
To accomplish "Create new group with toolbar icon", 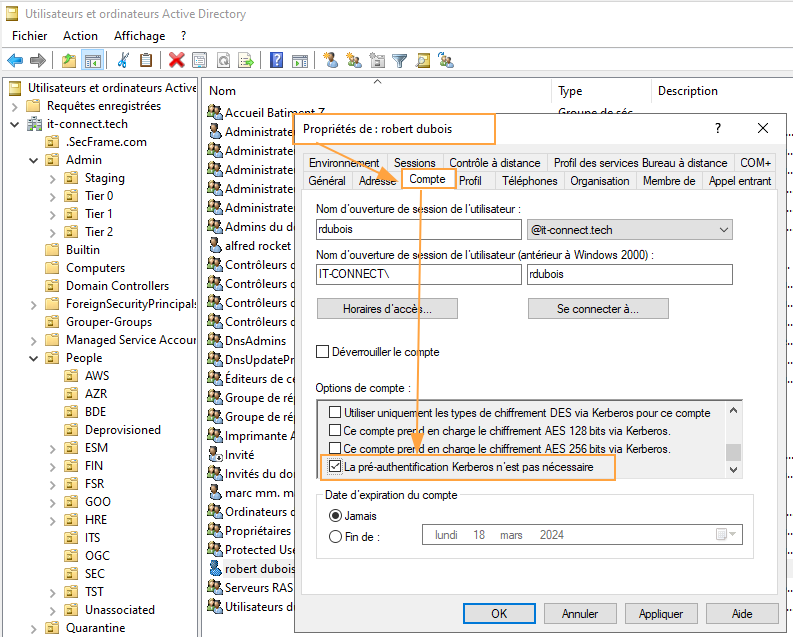I will pyautogui.click(x=354, y=61).
